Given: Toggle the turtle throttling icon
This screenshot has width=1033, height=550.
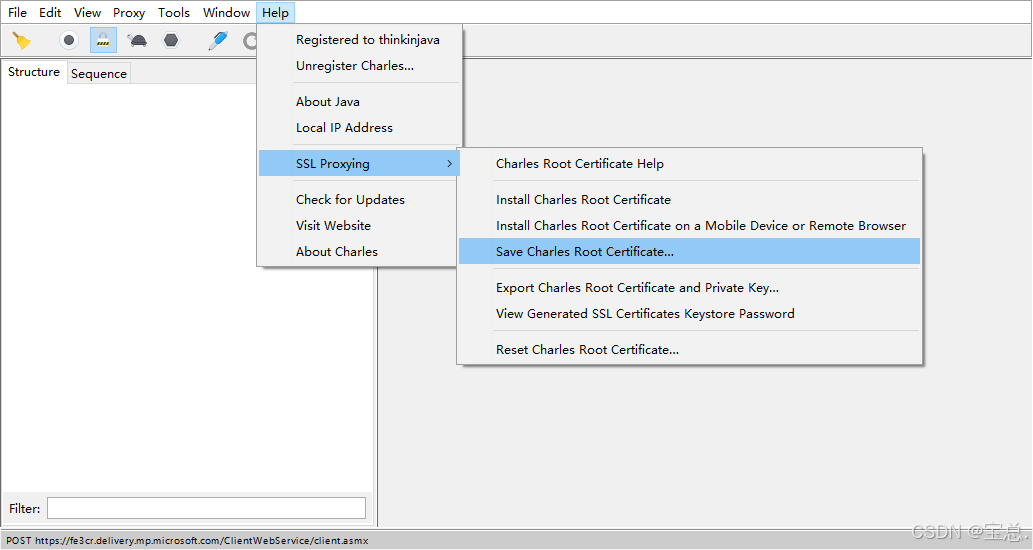Looking at the screenshot, I should 138,41.
